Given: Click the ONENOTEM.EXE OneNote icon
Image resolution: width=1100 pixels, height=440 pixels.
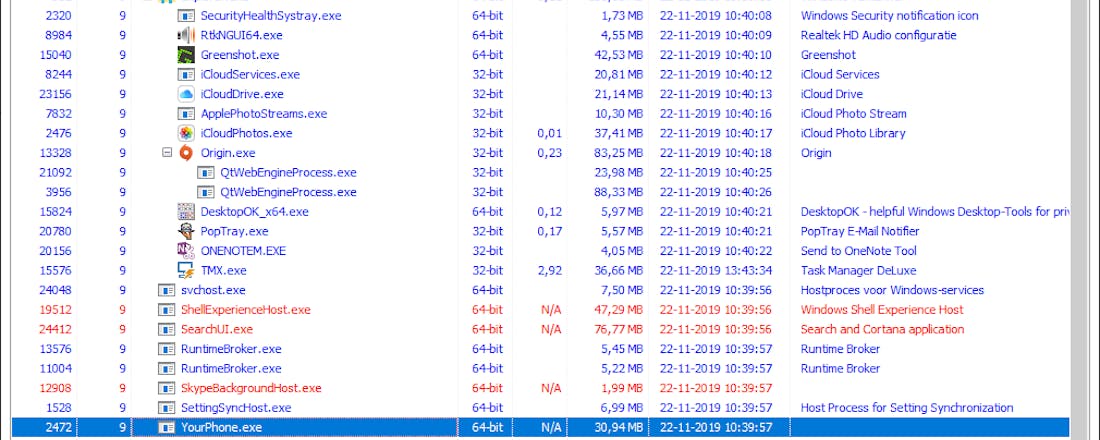Looking at the screenshot, I should 186,251.
